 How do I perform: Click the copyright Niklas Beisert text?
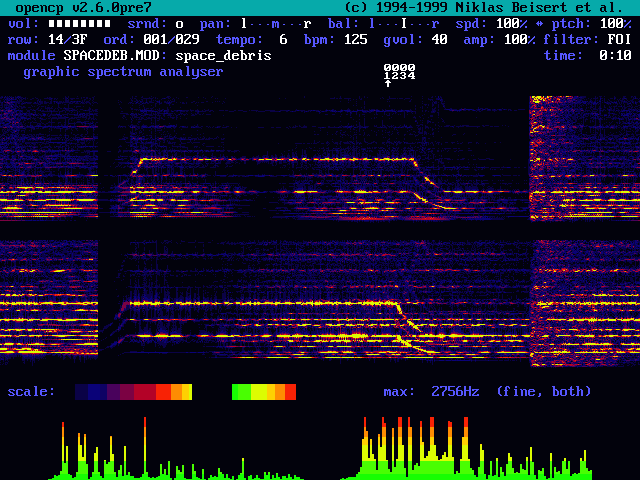[484, 7]
